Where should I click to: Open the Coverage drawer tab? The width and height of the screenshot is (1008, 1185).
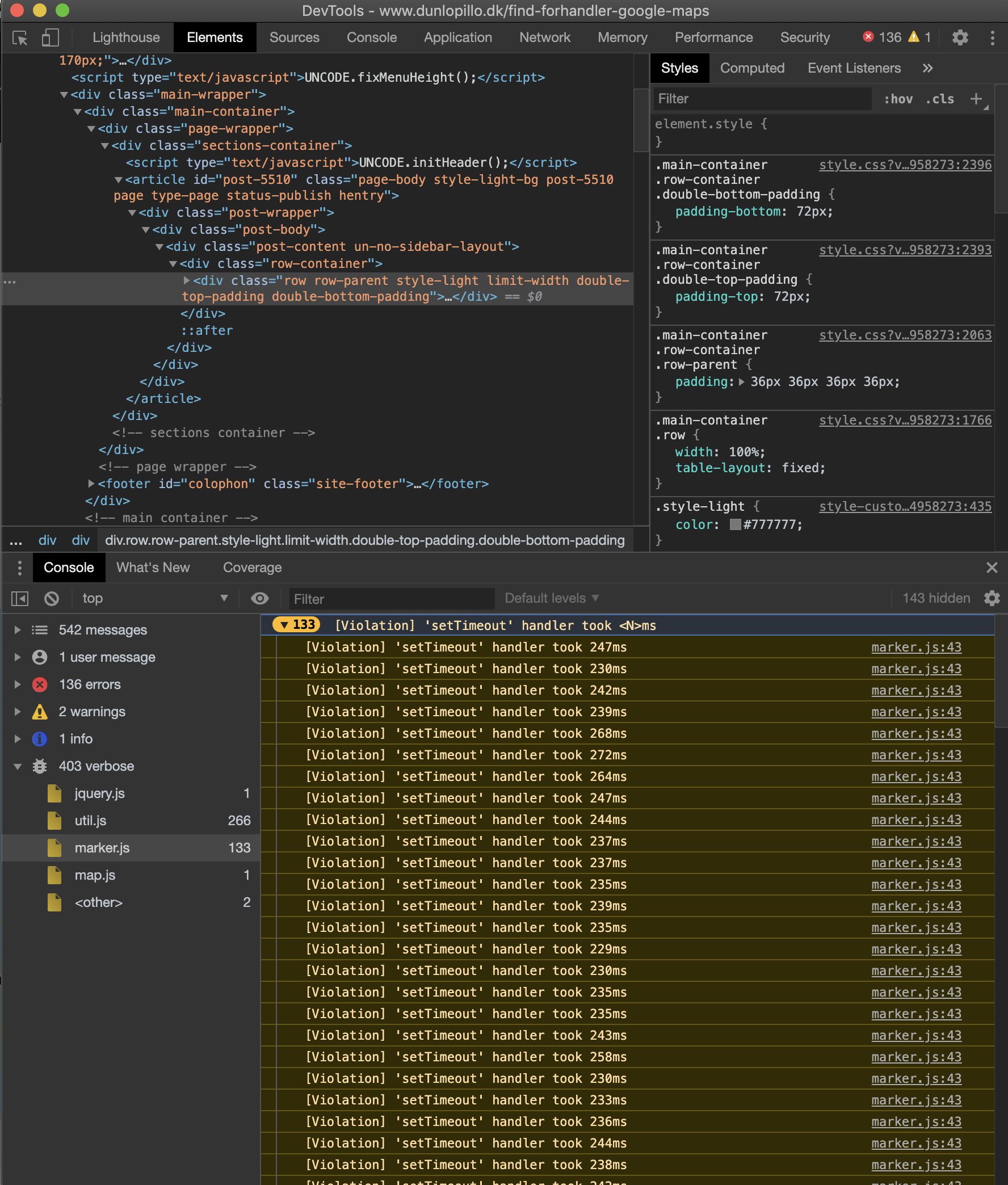pyautogui.click(x=252, y=568)
